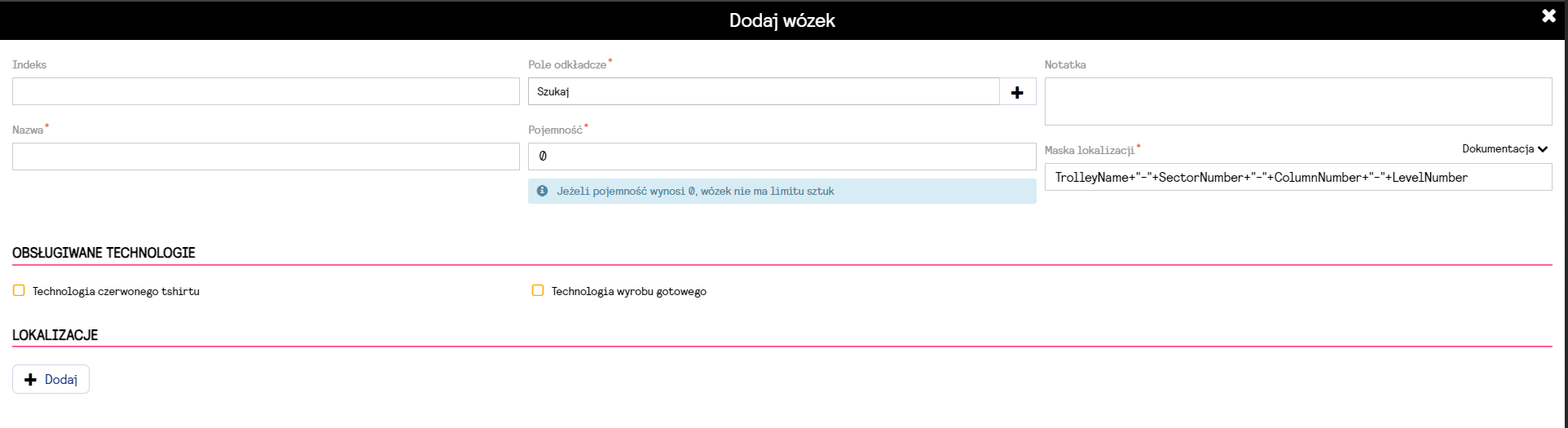The height and width of the screenshot is (428, 1568).
Task: Click the info icon in the capacity hint
Action: (542, 191)
